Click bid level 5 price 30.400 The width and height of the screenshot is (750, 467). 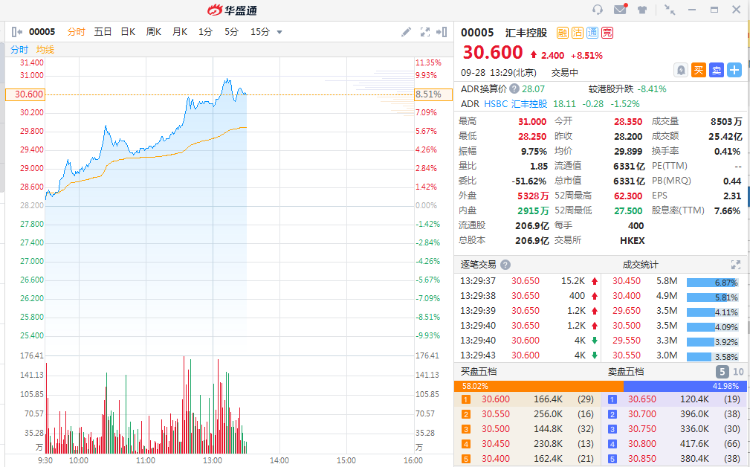coord(496,458)
